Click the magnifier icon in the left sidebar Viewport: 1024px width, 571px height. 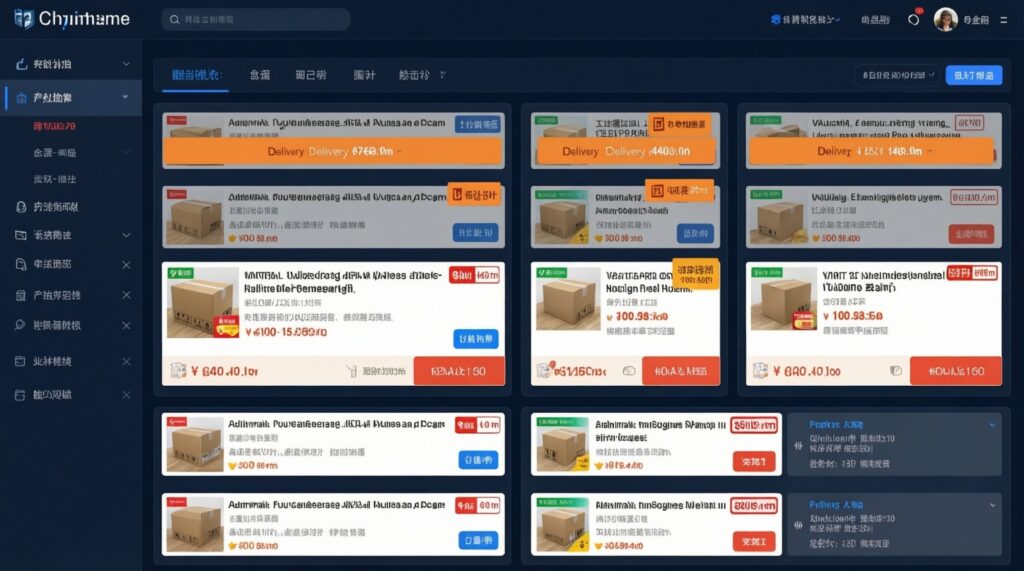[21, 325]
